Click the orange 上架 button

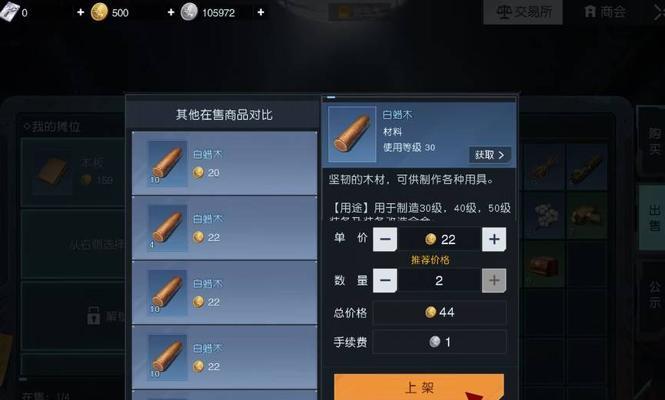tap(419, 387)
